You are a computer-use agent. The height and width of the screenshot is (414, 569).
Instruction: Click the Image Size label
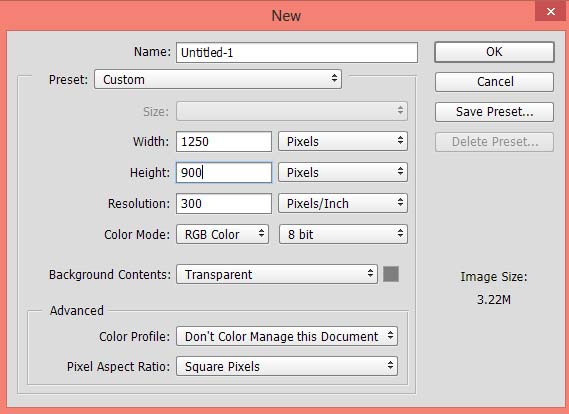pos(494,277)
